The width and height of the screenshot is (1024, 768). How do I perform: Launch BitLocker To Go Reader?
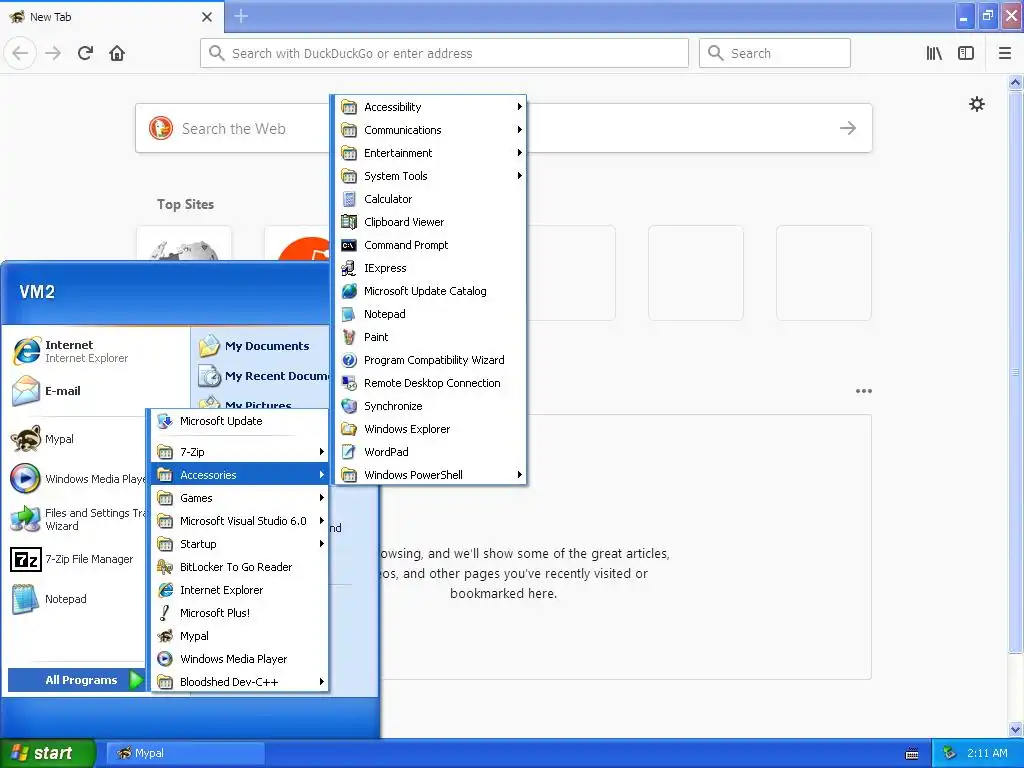point(239,567)
